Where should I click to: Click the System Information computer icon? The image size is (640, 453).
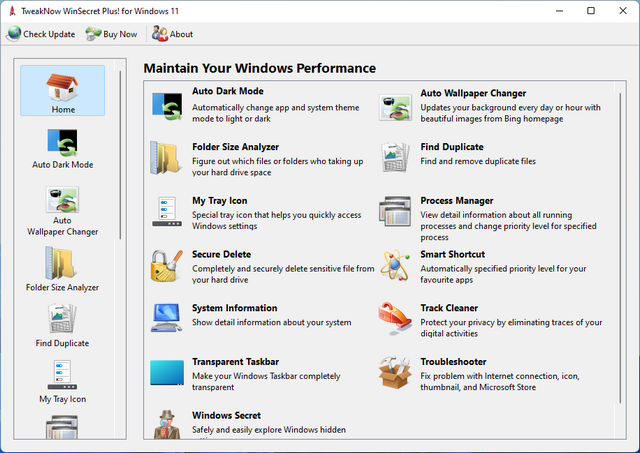(166, 320)
